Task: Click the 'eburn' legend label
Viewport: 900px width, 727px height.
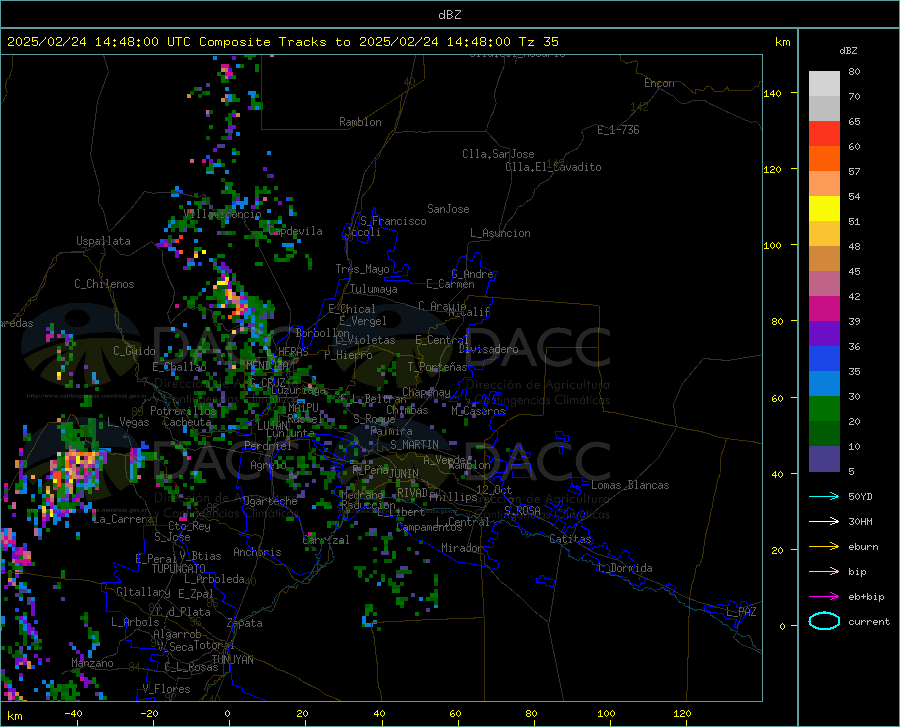Action: click(x=863, y=547)
